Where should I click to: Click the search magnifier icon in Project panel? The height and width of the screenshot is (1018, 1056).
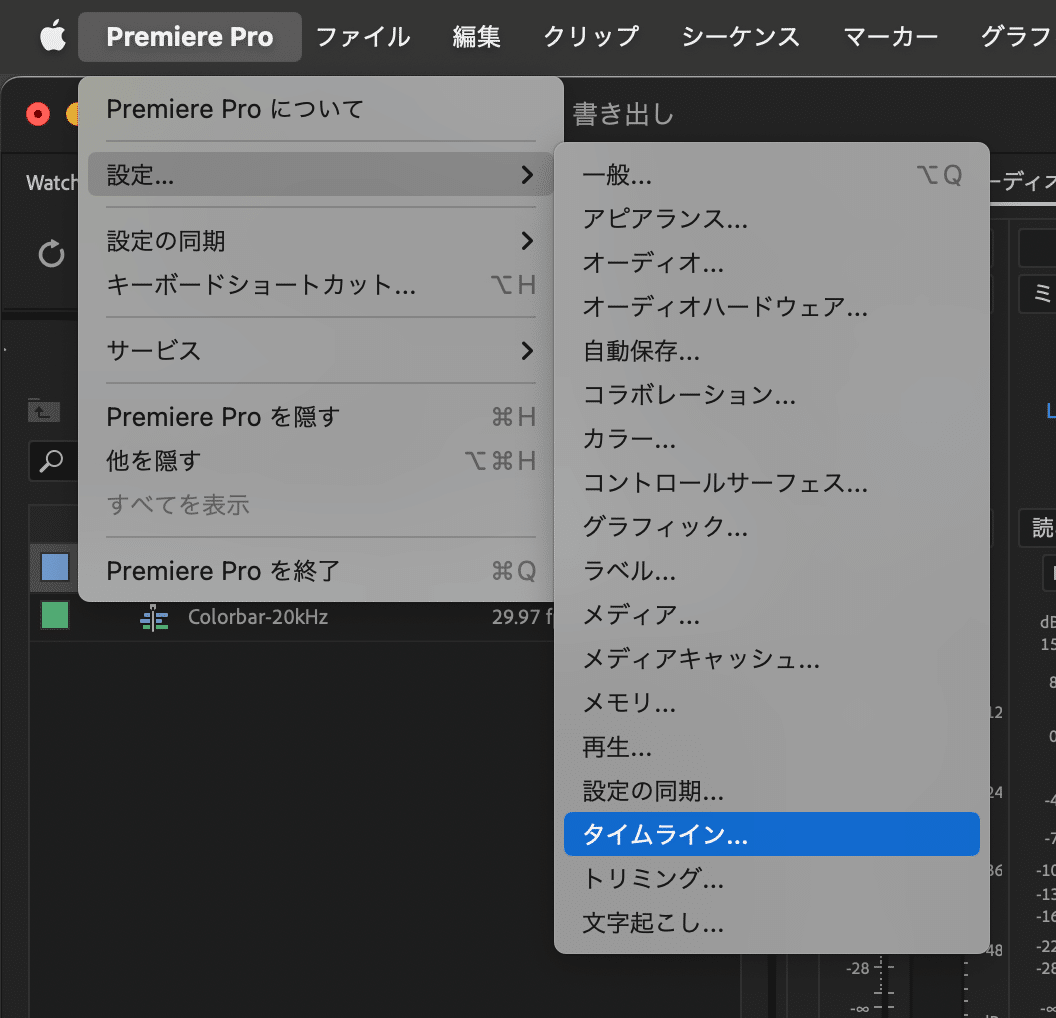[x=50, y=459]
